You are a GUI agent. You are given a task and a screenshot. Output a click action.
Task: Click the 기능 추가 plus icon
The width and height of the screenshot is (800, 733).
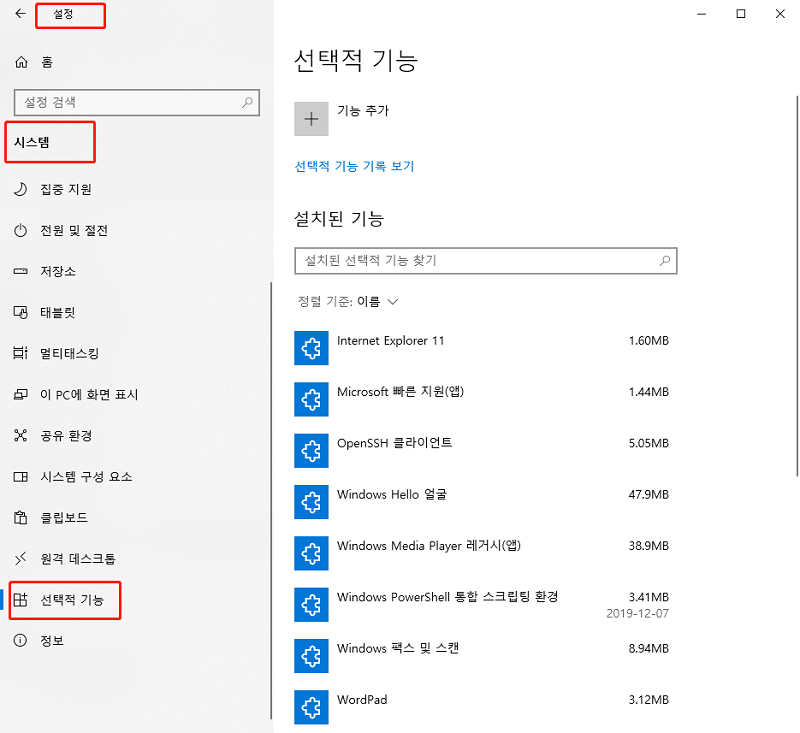tap(311, 118)
